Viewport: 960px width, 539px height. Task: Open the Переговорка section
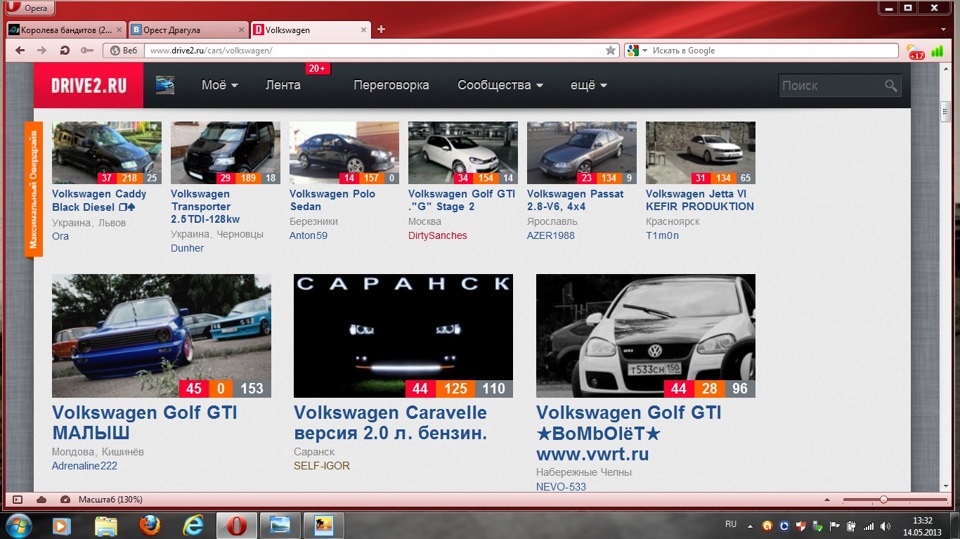(391, 85)
